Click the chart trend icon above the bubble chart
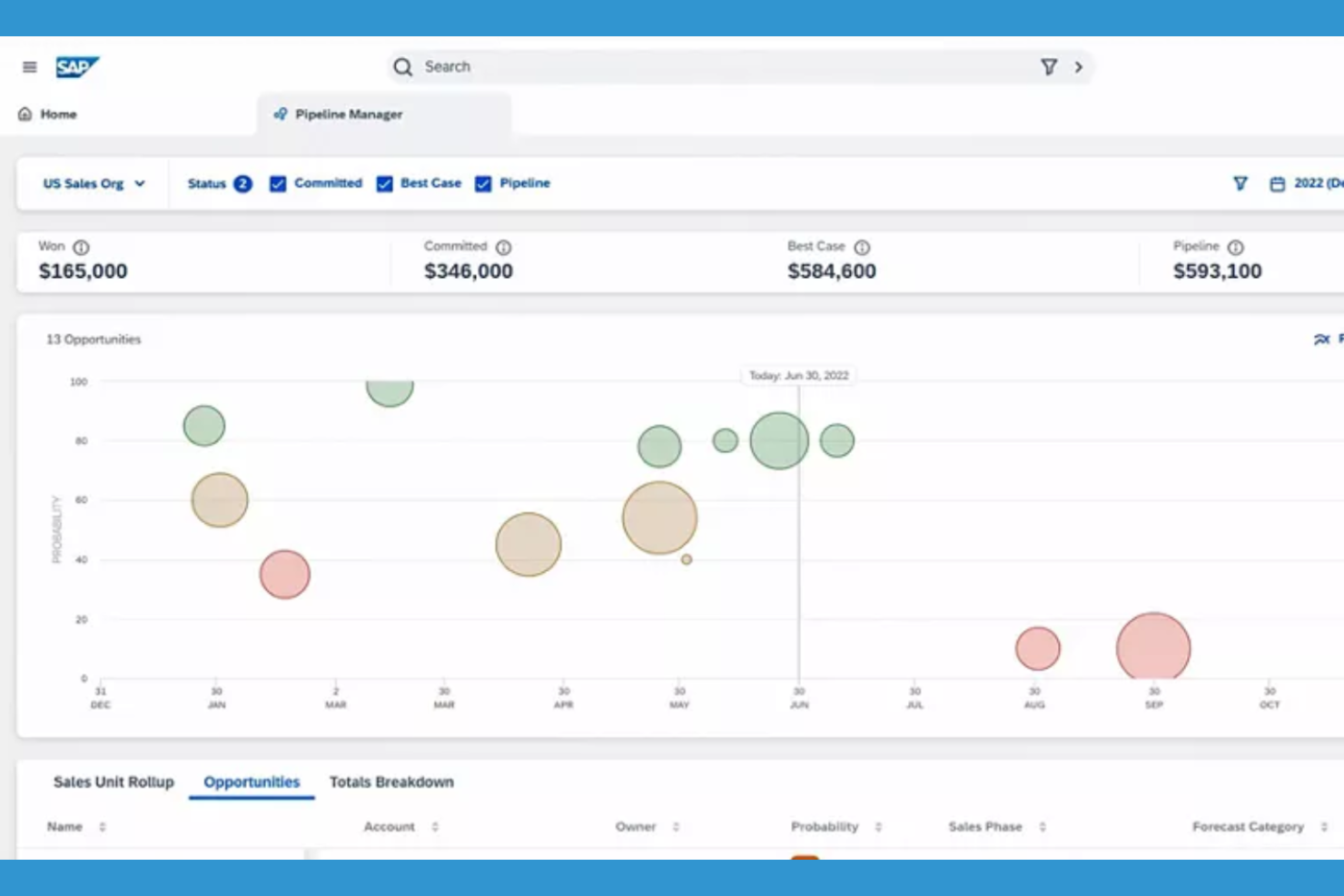The width and height of the screenshot is (1344, 896). [1321, 339]
